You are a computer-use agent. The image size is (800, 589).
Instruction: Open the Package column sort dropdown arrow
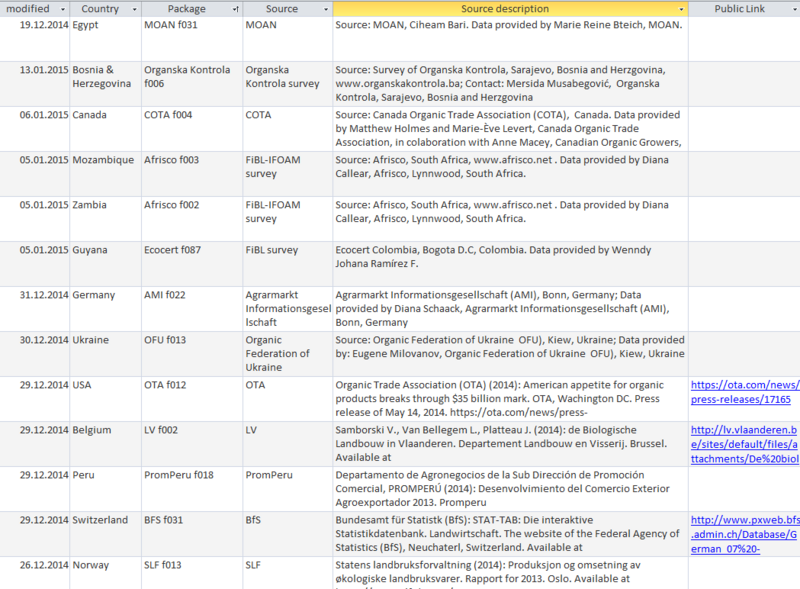236,9
